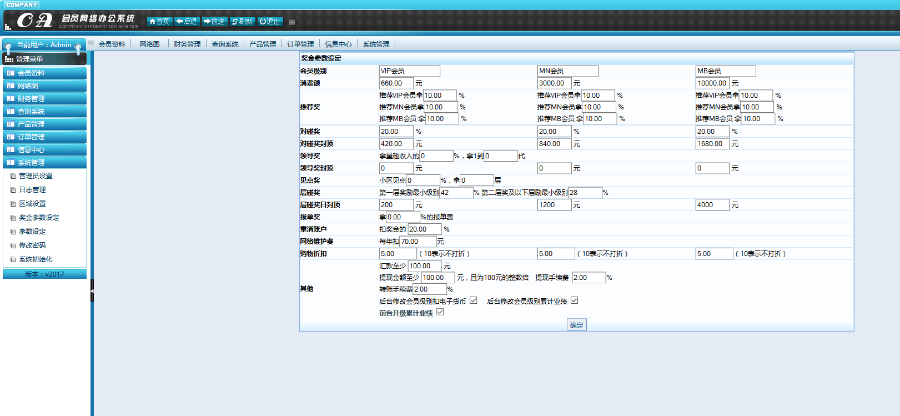Click the page icon beside 参数设定

[13, 231]
